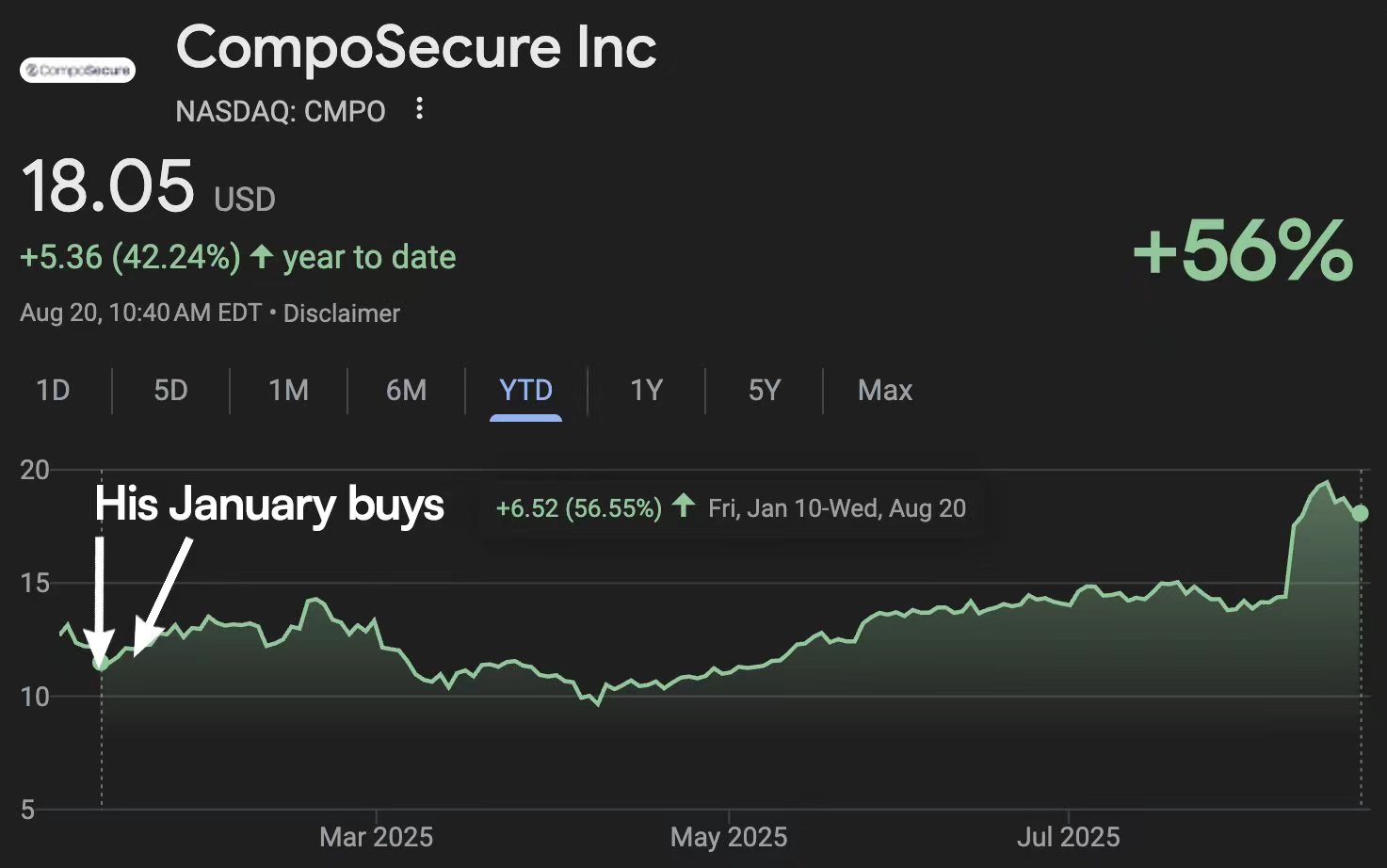Image resolution: width=1387 pixels, height=868 pixels.
Task: Click the current price endpoint dot on chart
Action: pos(1360,513)
